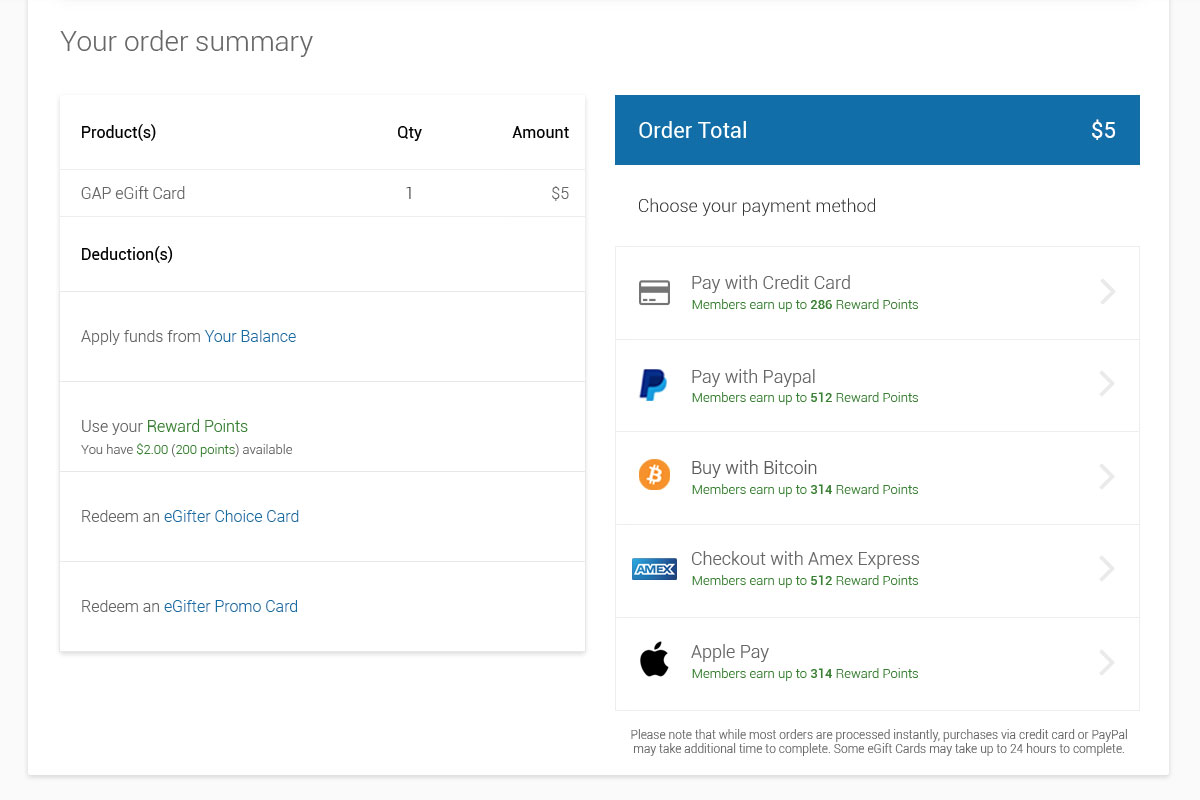1200x800 pixels.
Task: Select Pay with Credit Card option
Action: point(877,293)
